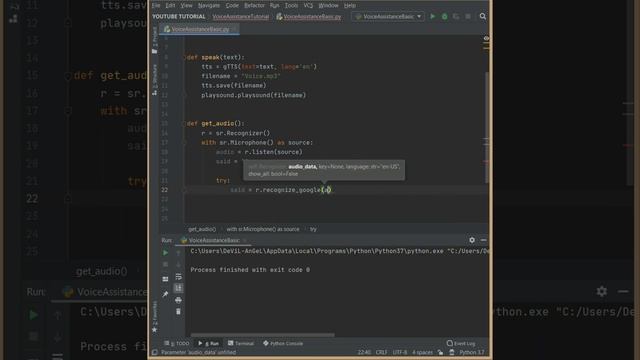The width and height of the screenshot is (640, 360).
Task: Open Favorites tool window star icon
Action: click(154, 329)
